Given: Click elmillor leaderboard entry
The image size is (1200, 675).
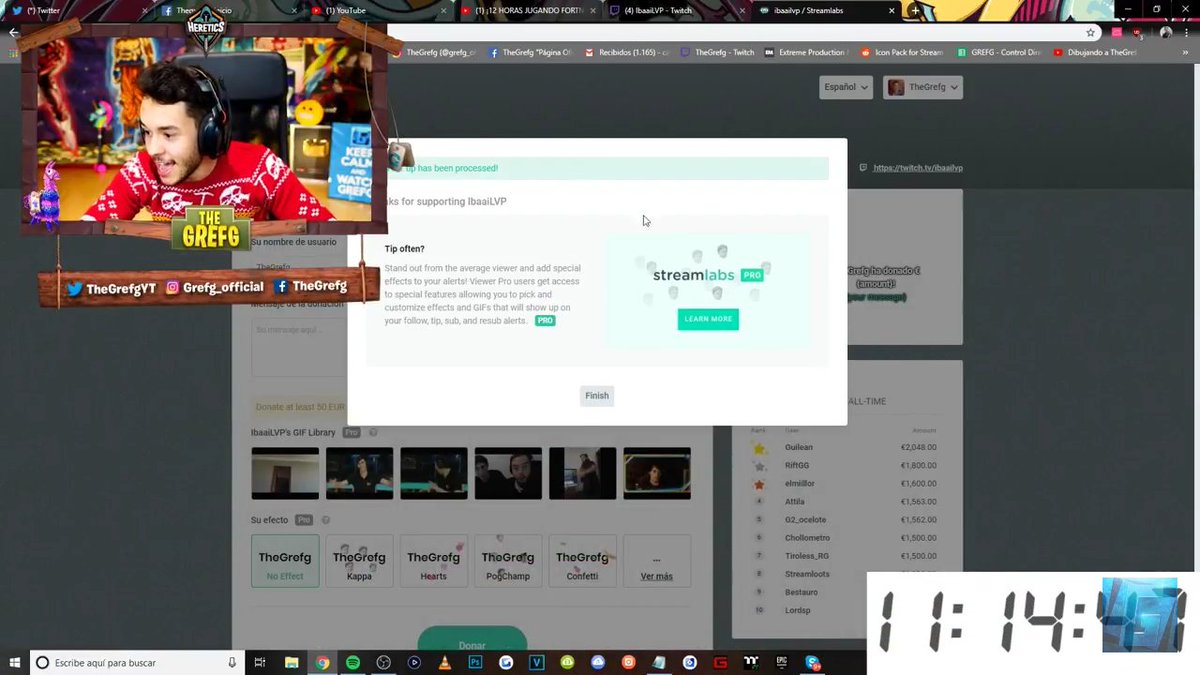Looking at the screenshot, I should click(x=800, y=483).
